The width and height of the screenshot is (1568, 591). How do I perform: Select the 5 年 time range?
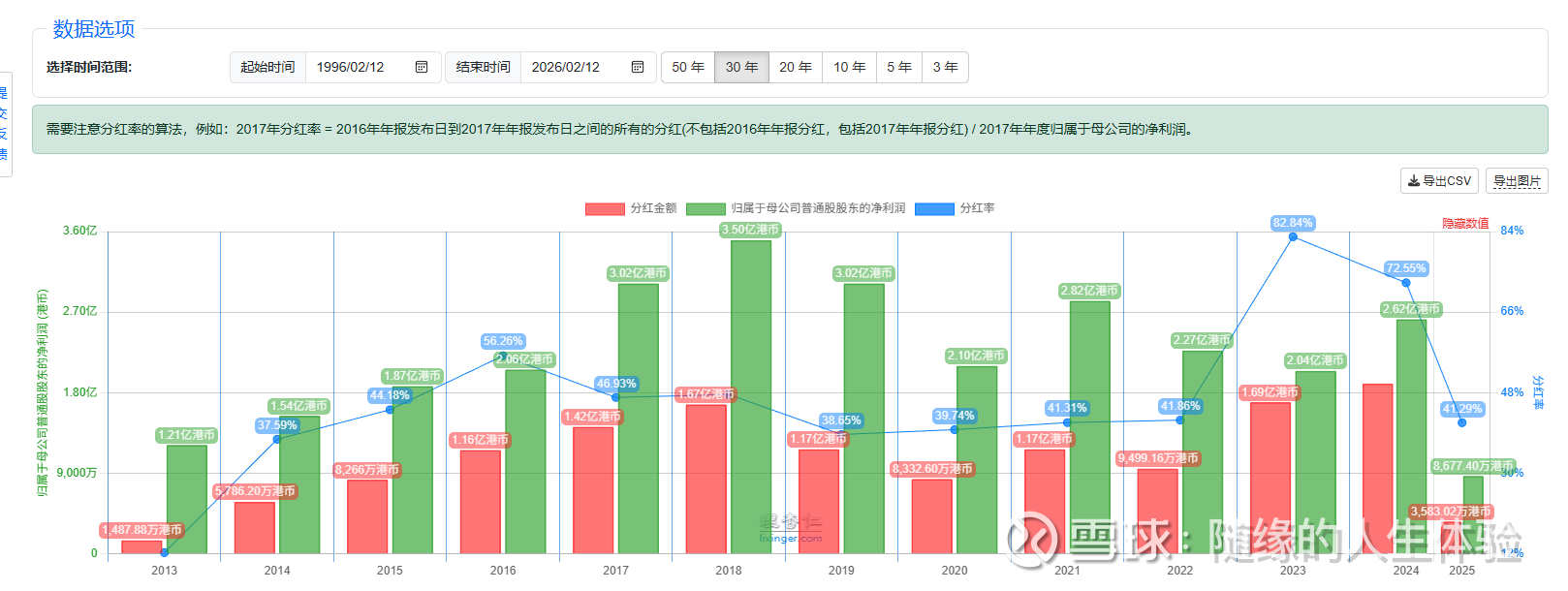pyautogui.click(x=899, y=67)
